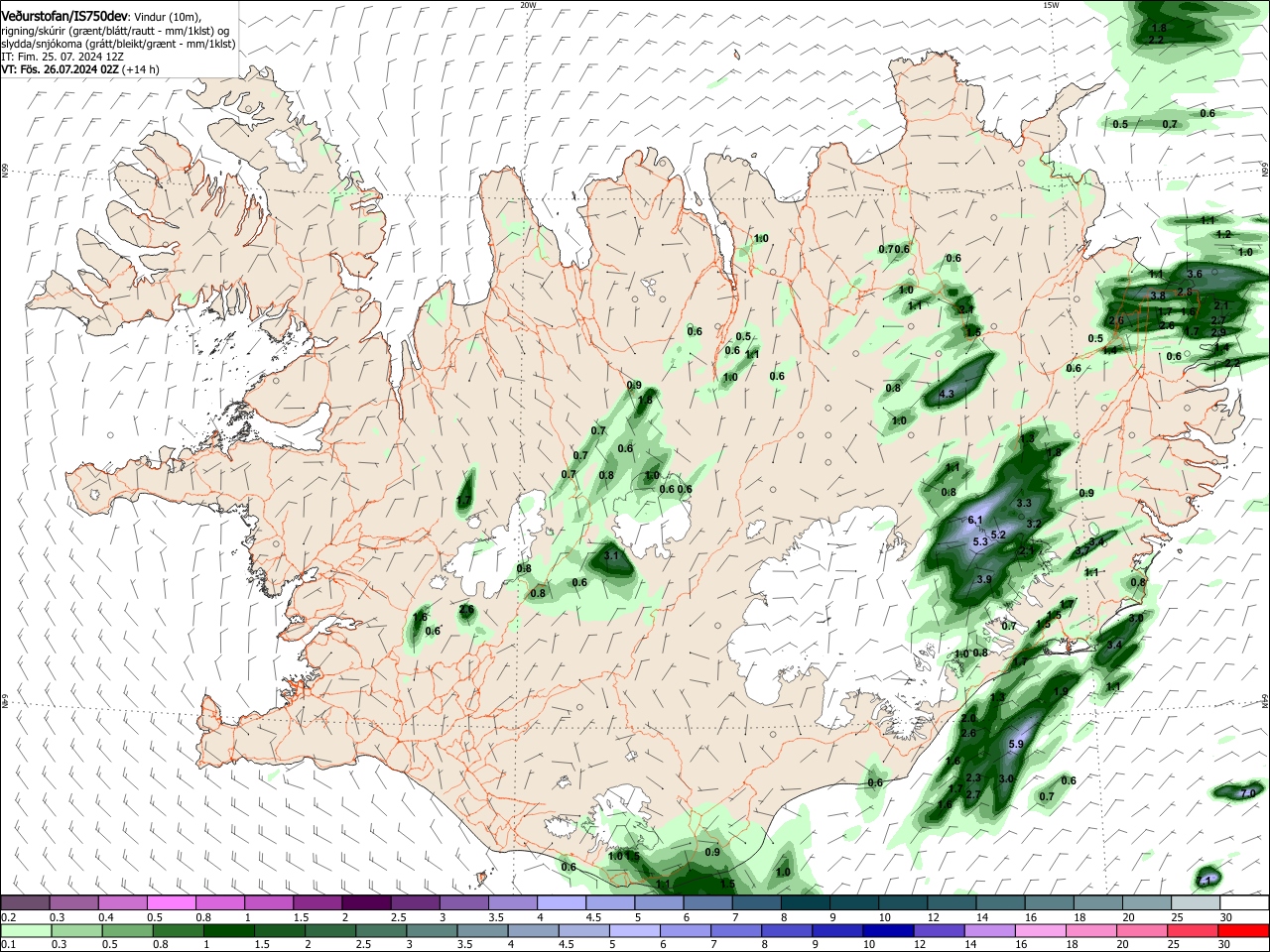The width and height of the screenshot is (1270, 952).
Task: Click the 4.3 precipitation value
Action: pos(946,394)
